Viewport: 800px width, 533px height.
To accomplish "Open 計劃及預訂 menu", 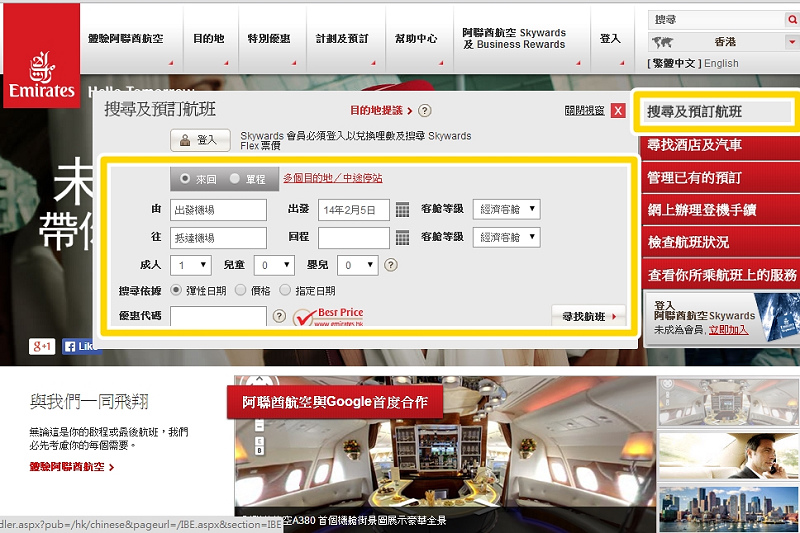I will (x=342, y=39).
